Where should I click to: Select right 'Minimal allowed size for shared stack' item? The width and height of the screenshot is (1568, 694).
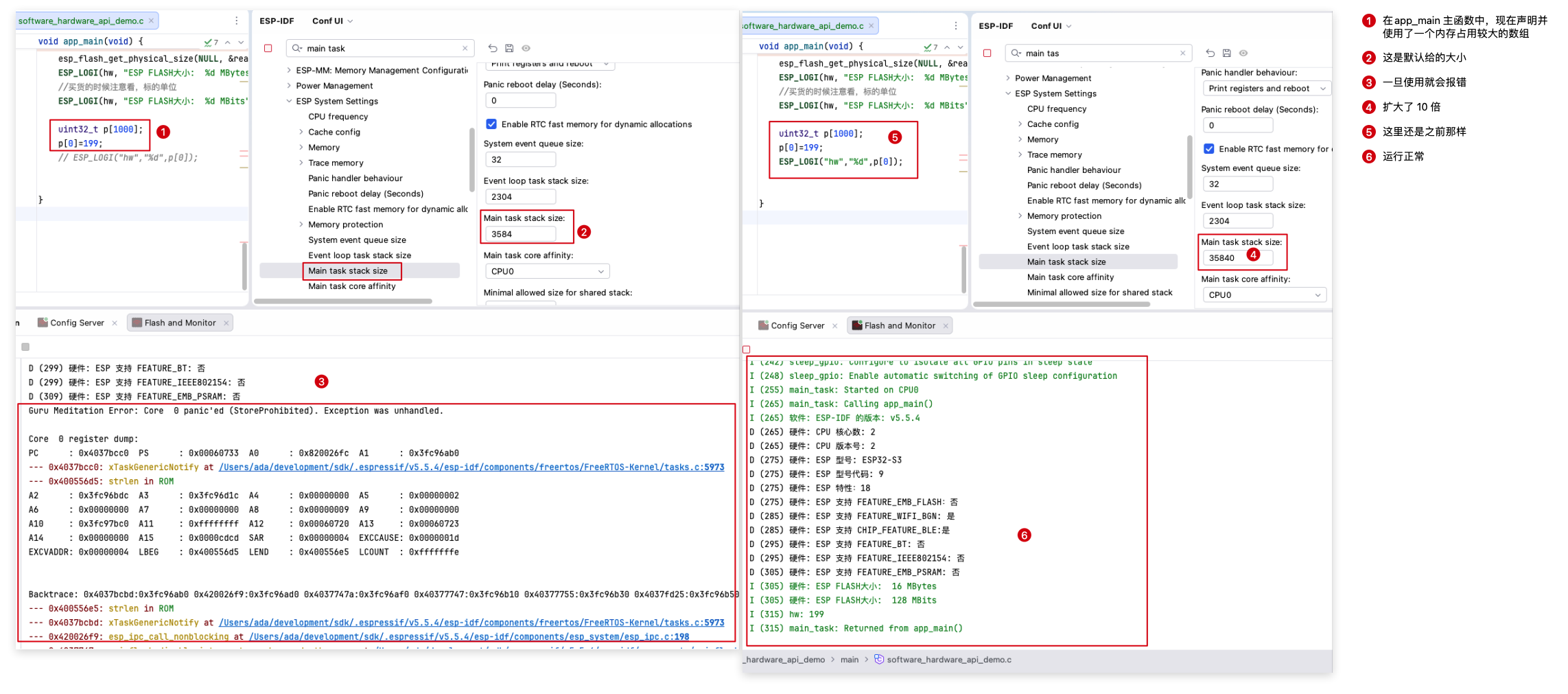tap(1099, 292)
